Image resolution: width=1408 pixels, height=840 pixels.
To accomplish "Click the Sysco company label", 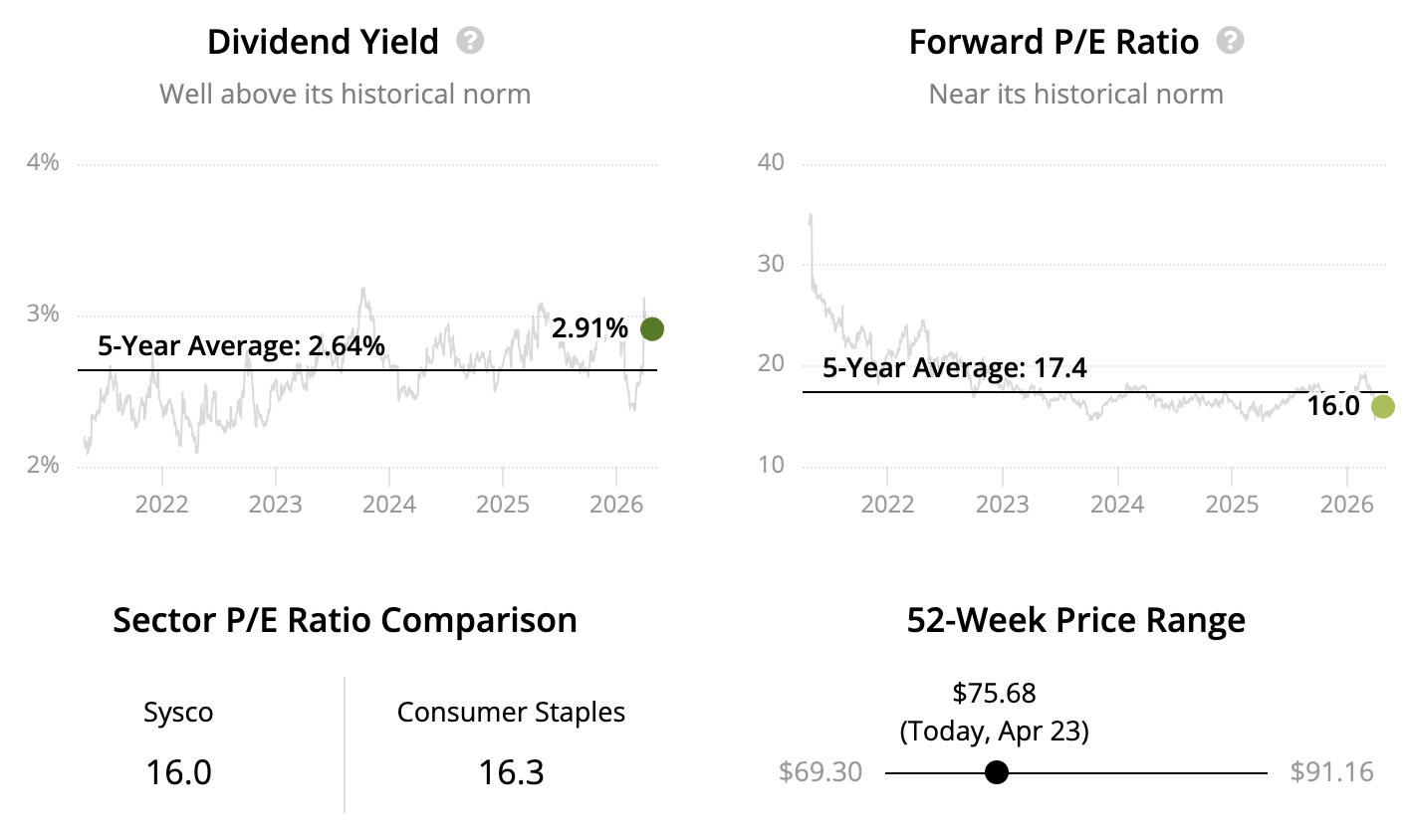I will click(178, 713).
